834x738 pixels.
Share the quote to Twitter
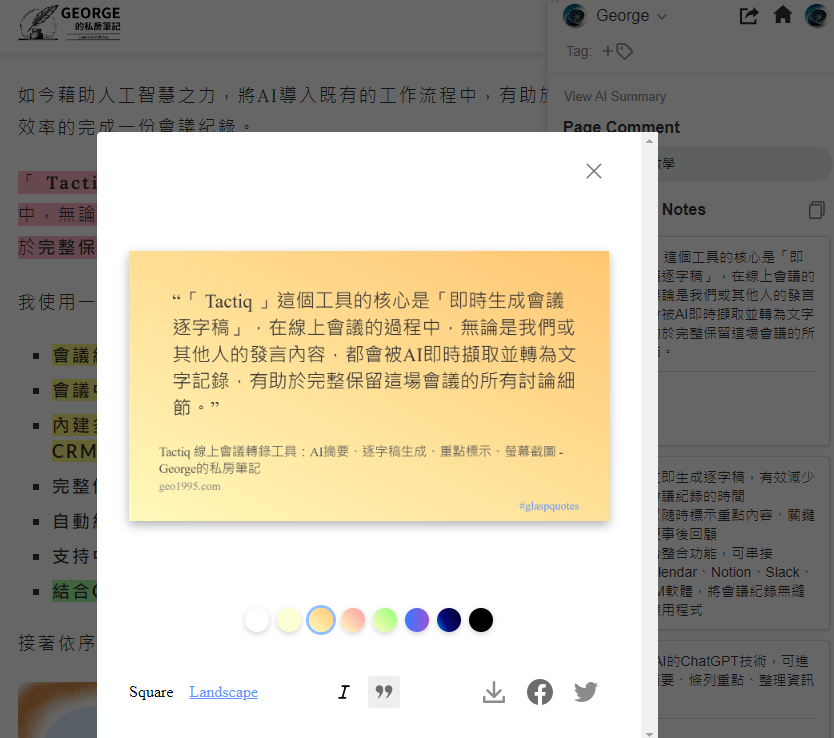586,692
